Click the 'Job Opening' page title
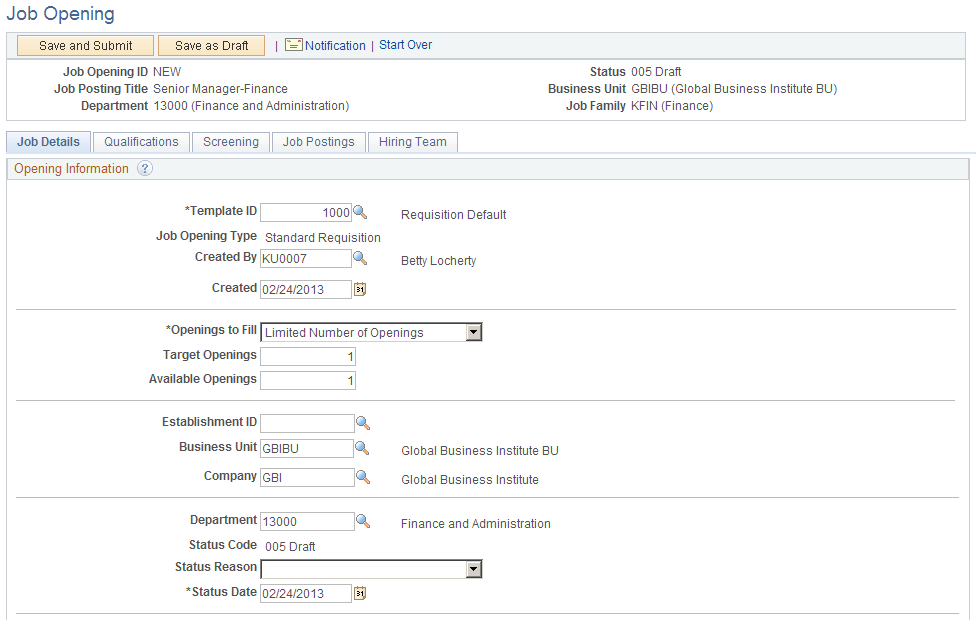Viewport: 976px width, 620px height. pyautogui.click(x=60, y=14)
